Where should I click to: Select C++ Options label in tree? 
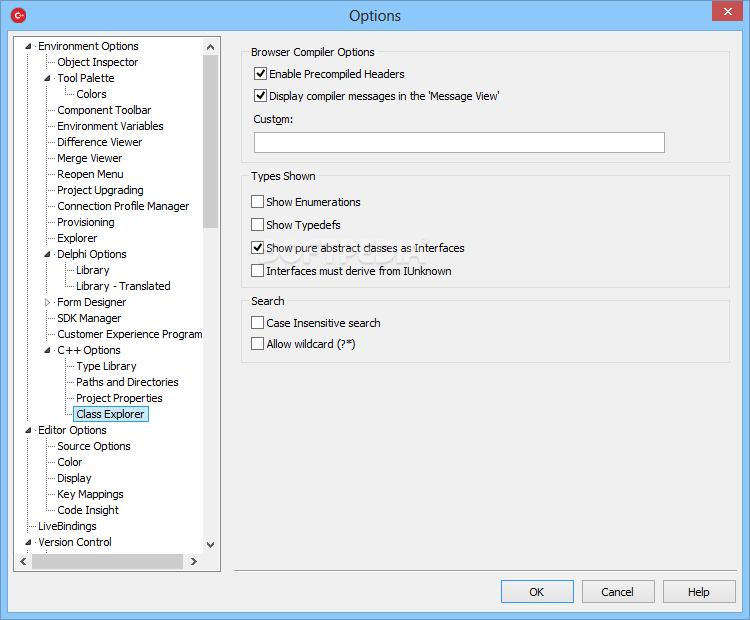coord(88,351)
